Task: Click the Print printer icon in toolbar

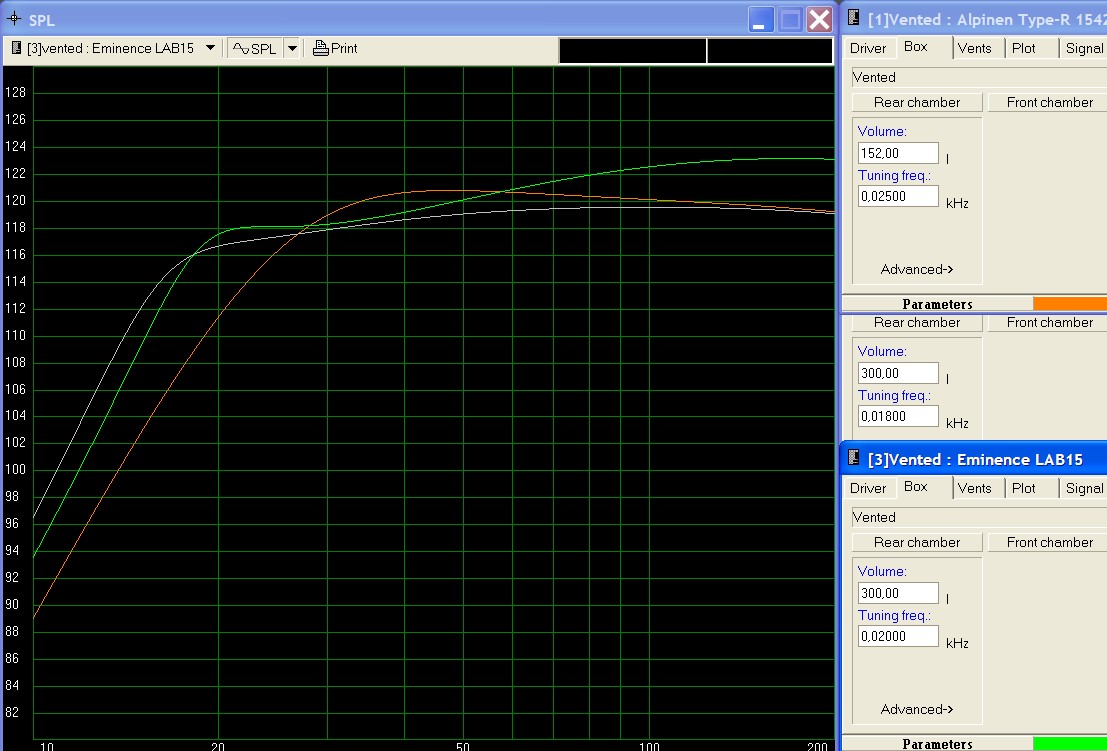Action: pos(320,48)
